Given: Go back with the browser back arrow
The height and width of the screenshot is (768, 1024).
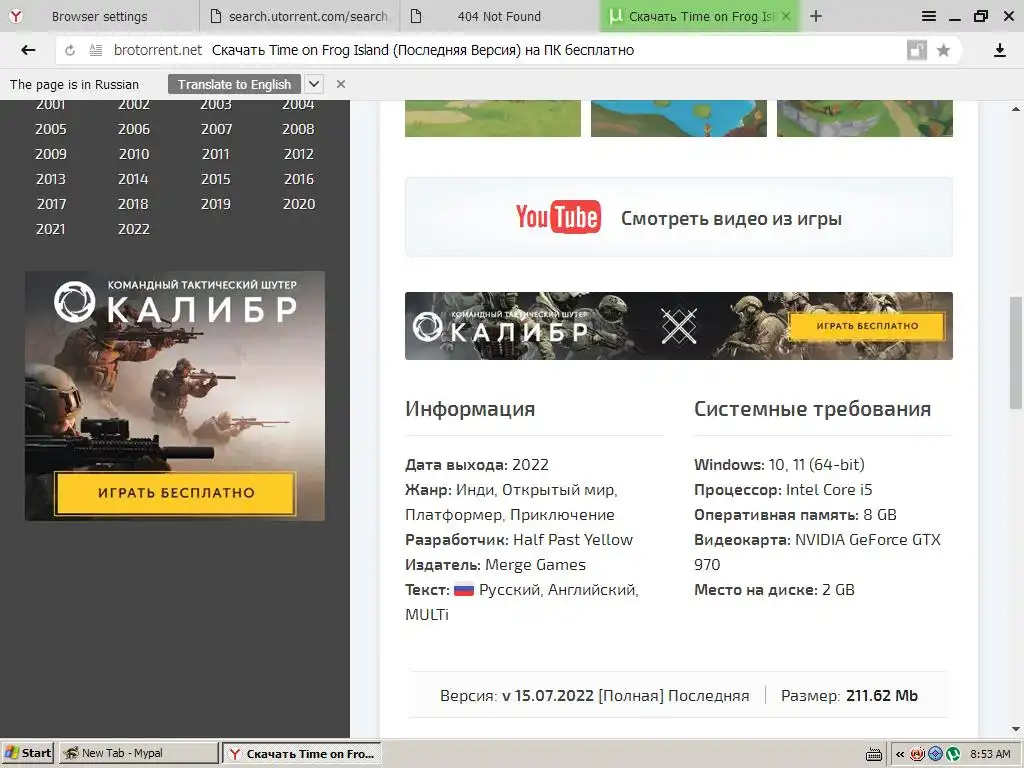Looking at the screenshot, I should tap(28, 50).
